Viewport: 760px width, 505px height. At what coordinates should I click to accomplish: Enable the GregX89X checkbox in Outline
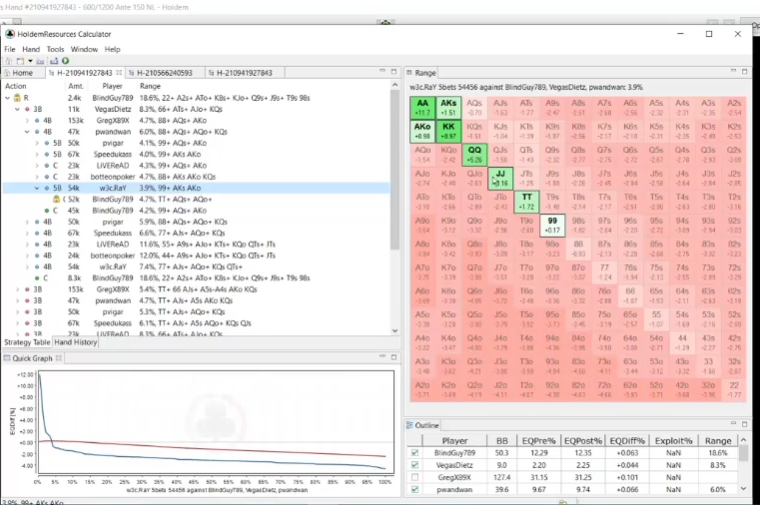coord(414,477)
